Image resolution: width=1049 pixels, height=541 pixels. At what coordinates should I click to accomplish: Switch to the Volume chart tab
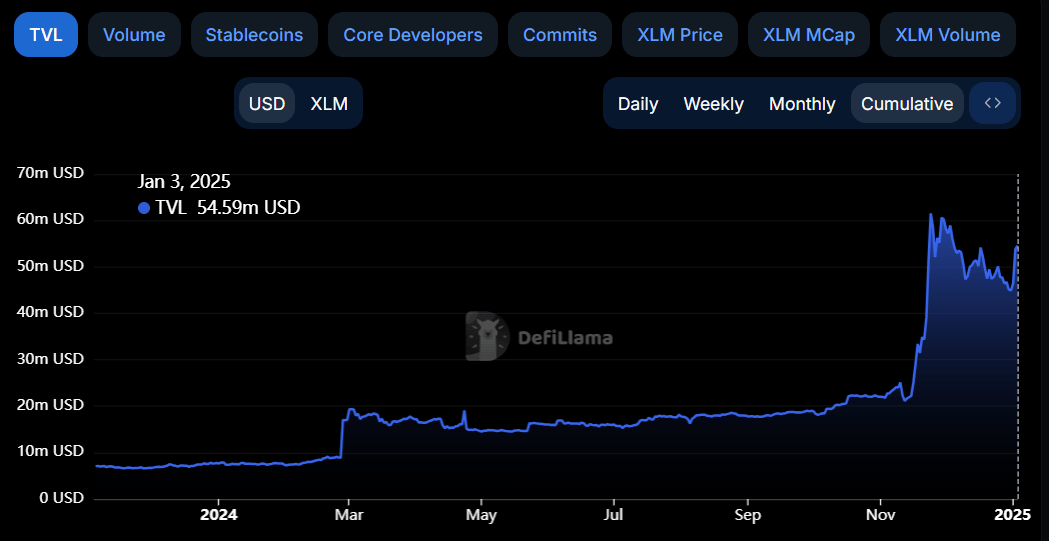(134, 35)
